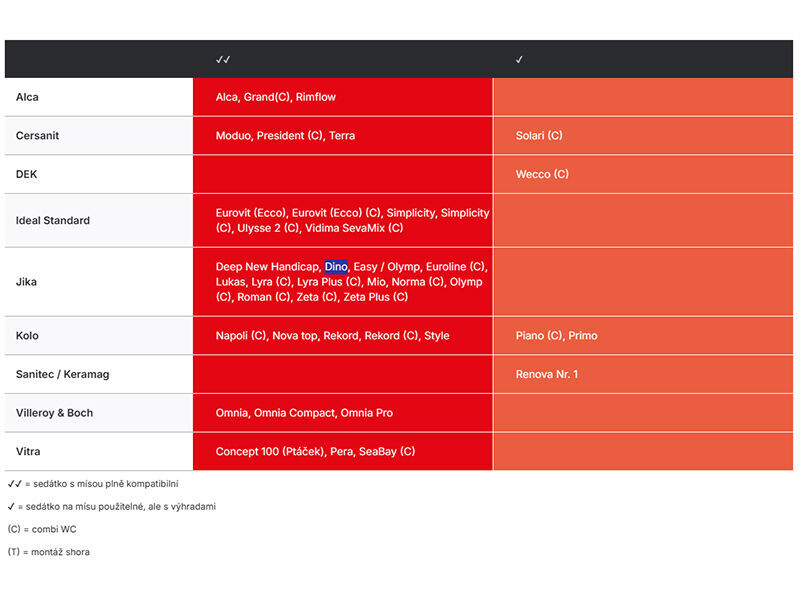Select the Alca brand row label

click(x=27, y=97)
